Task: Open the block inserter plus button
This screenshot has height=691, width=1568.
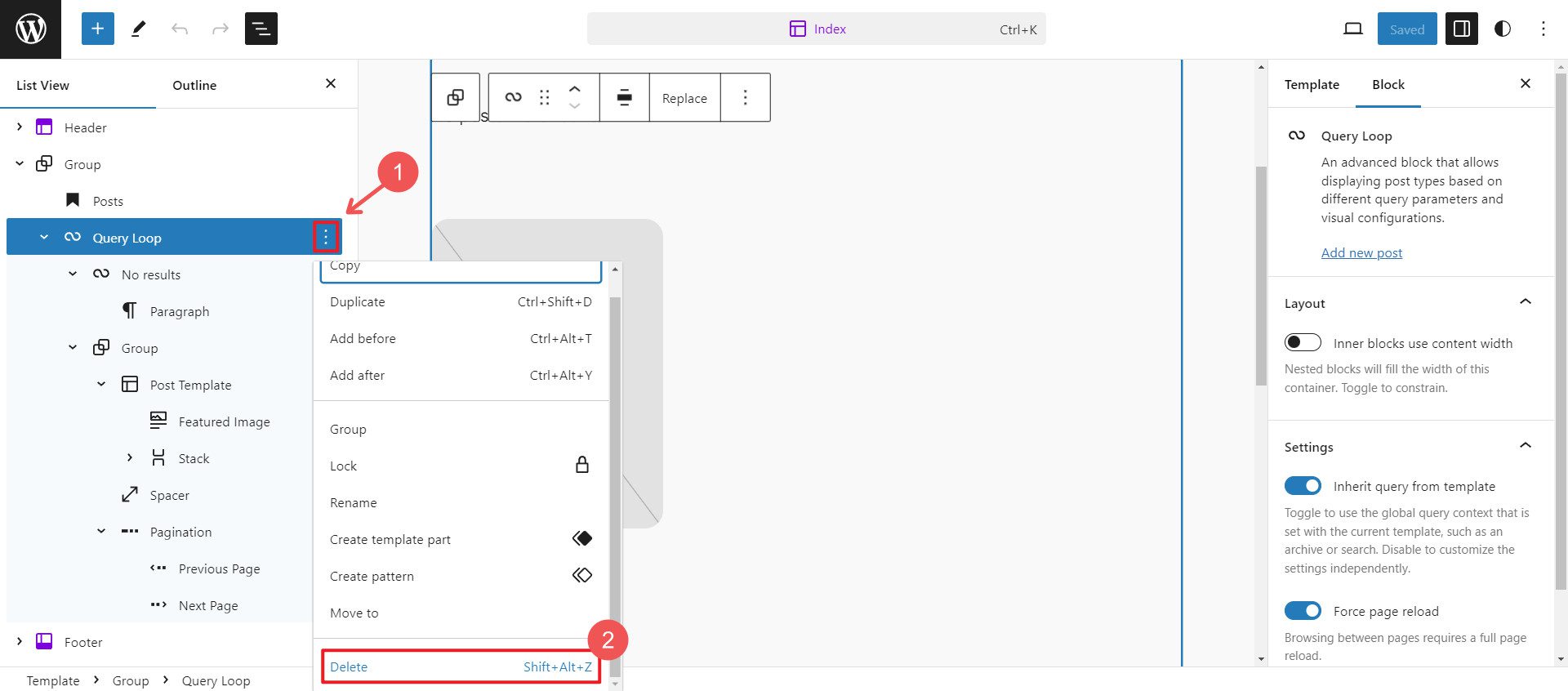Action: (97, 29)
